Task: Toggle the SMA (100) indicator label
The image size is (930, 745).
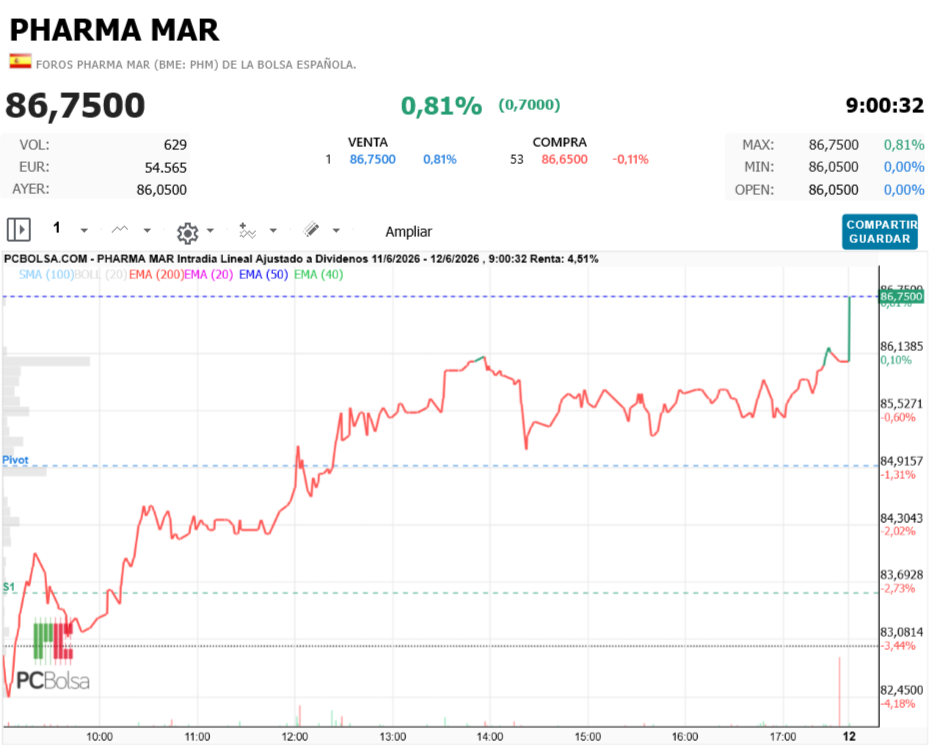Action: point(46,275)
